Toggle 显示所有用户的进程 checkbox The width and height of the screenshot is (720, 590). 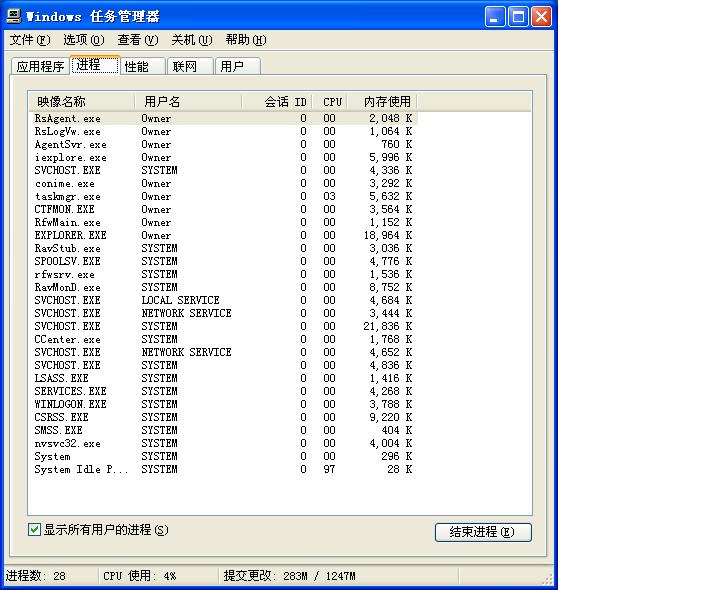click(x=34, y=530)
